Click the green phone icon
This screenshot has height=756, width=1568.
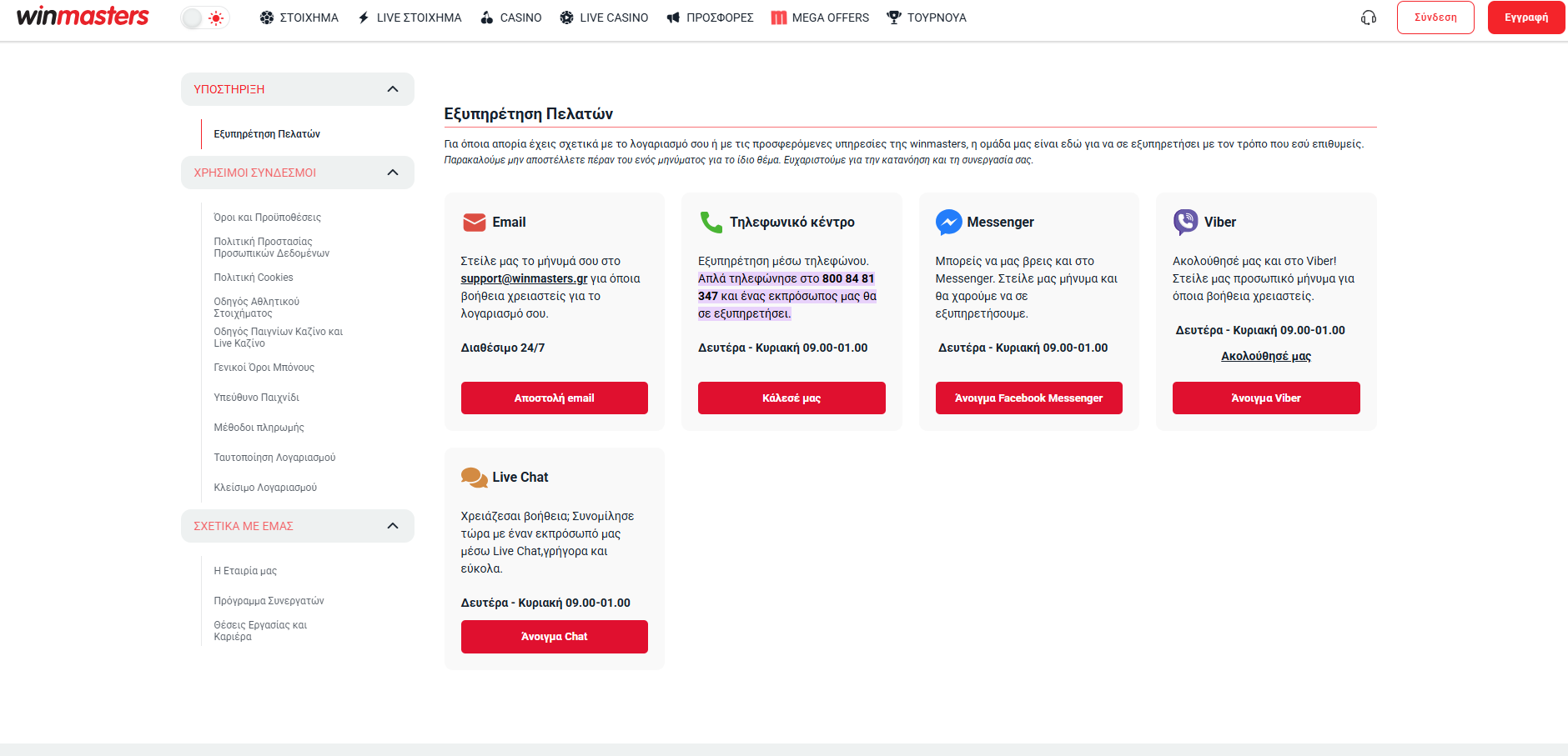(711, 222)
